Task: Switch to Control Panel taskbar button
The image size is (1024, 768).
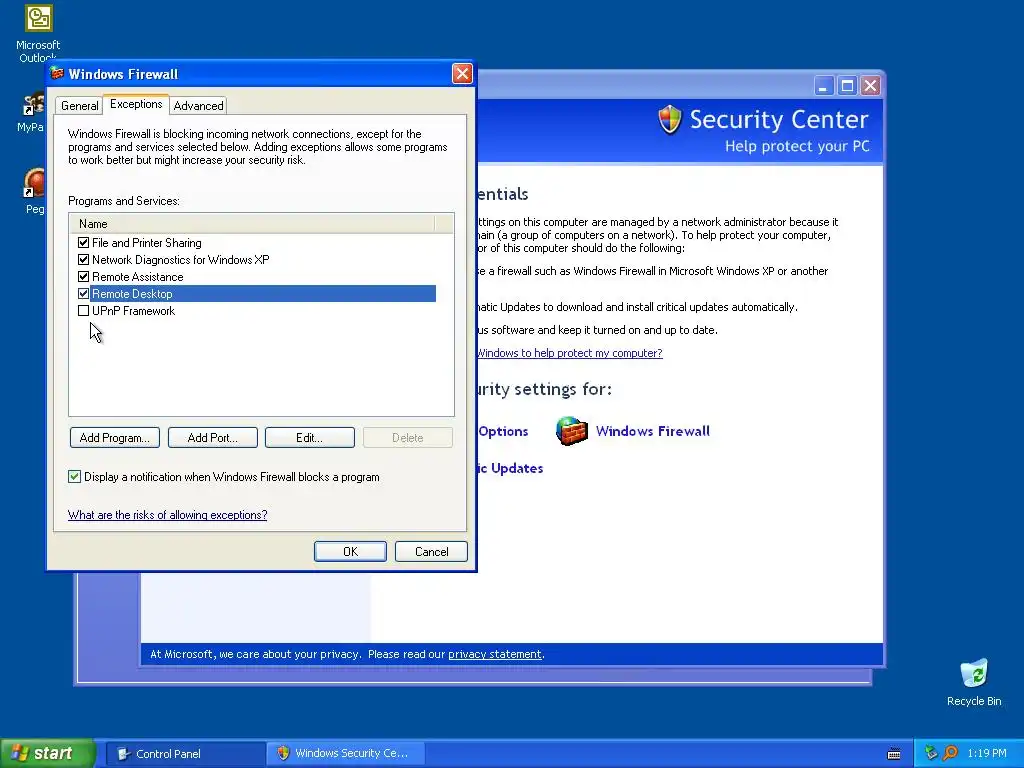Action: coord(185,754)
